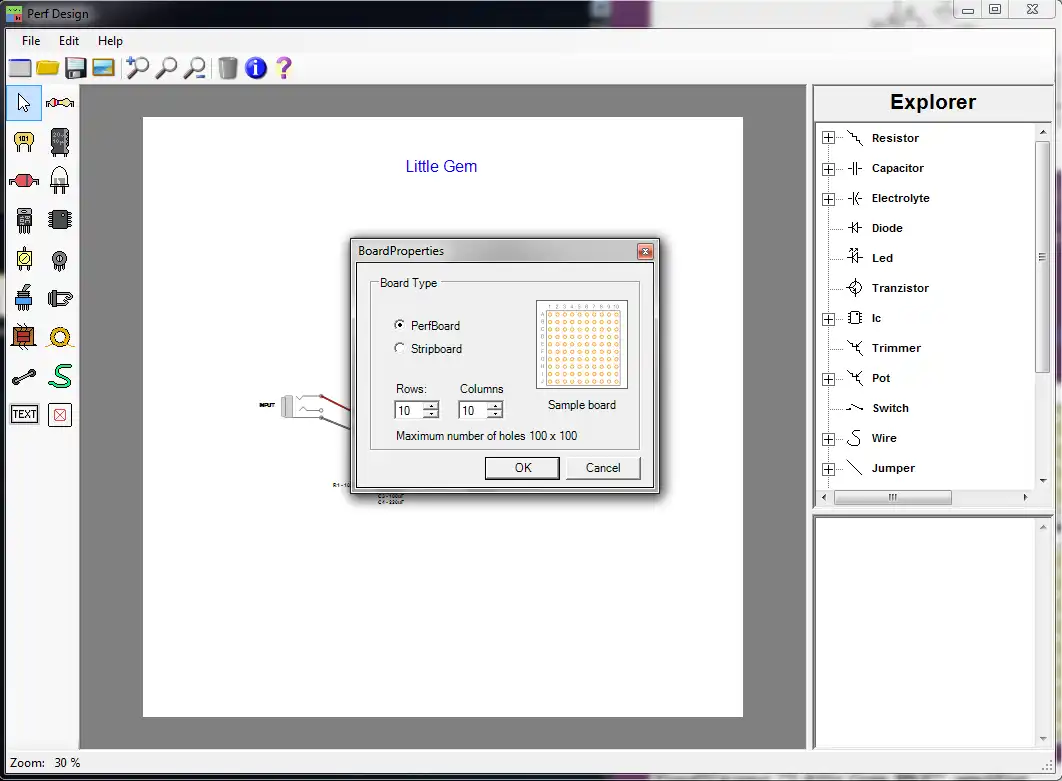Viewport: 1062px width, 781px height.
Task: Select Diode in the Explorer tree
Action: [x=887, y=228]
